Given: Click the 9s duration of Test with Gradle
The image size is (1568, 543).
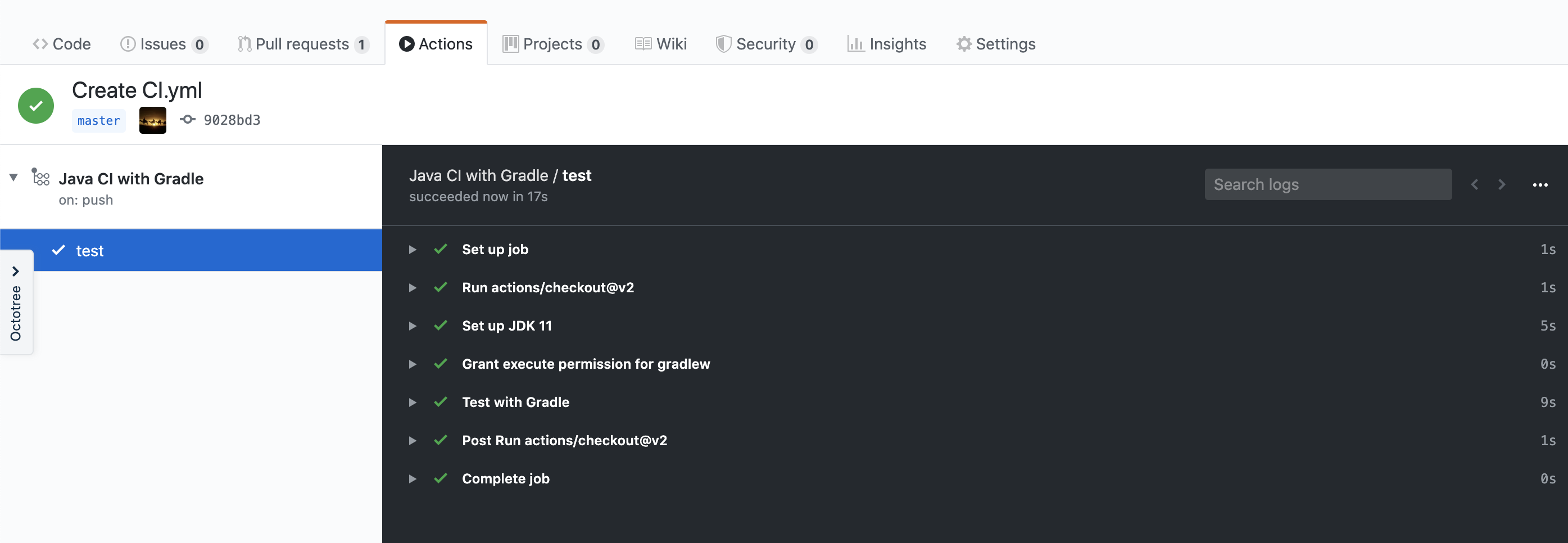Looking at the screenshot, I should (x=1548, y=402).
